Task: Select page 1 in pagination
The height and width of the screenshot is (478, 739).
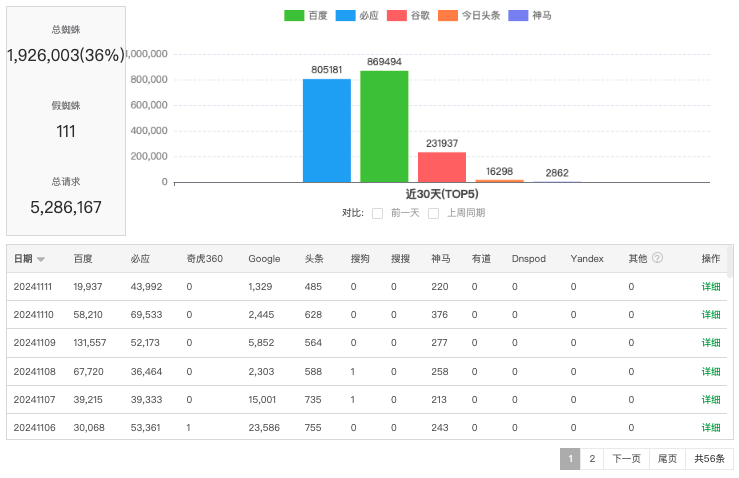Action: click(x=570, y=459)
